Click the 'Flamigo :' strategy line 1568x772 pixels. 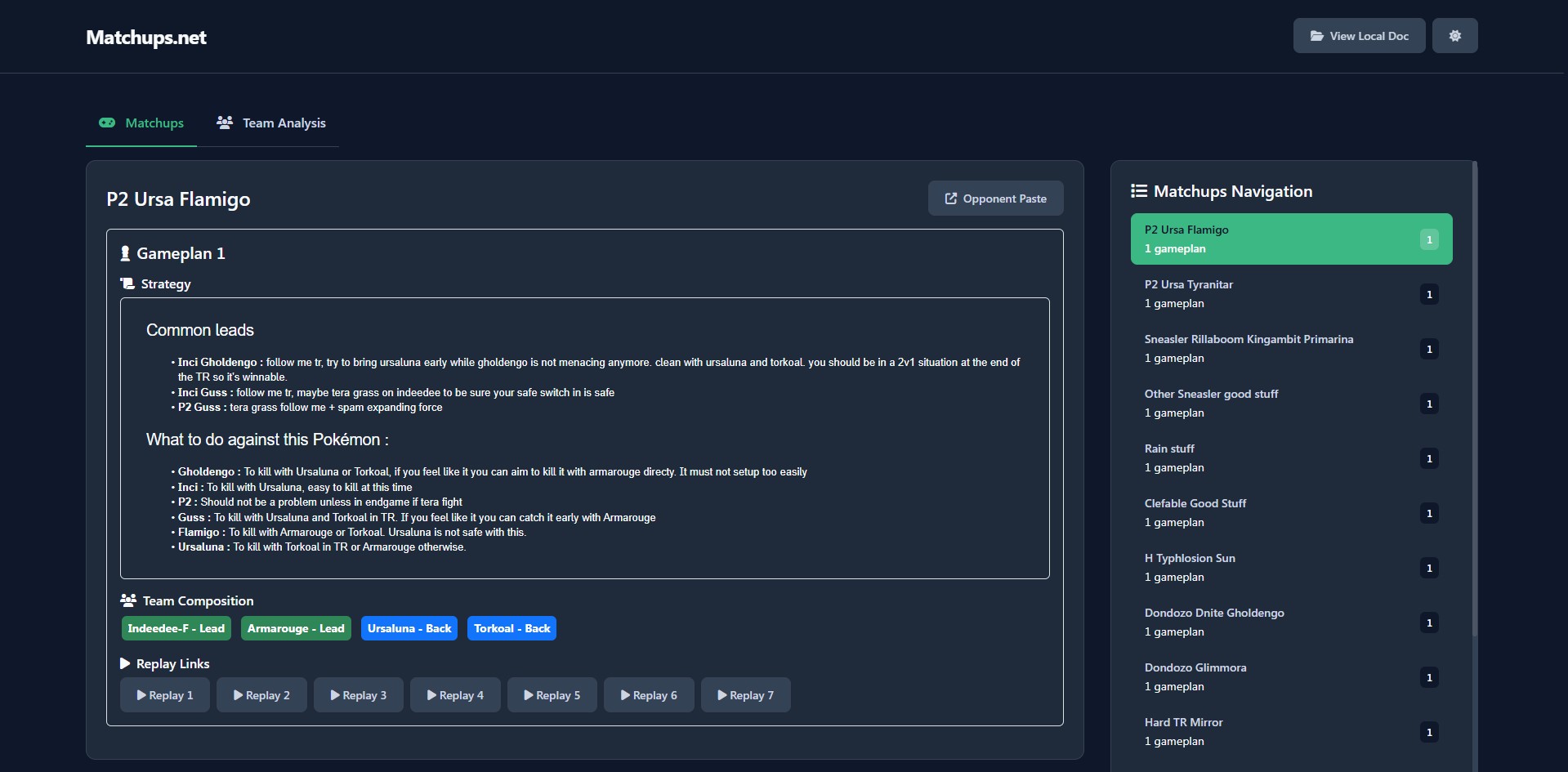click(352, 532)
